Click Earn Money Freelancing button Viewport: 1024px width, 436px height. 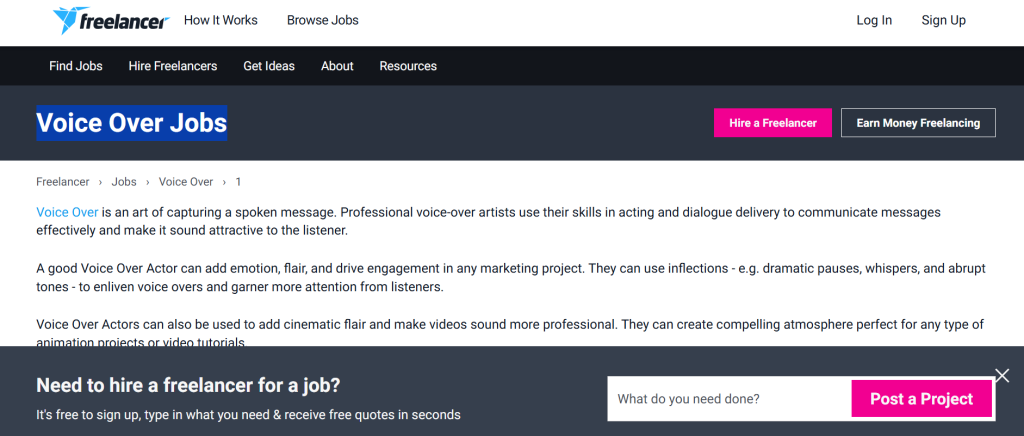(x=918, y=123)
